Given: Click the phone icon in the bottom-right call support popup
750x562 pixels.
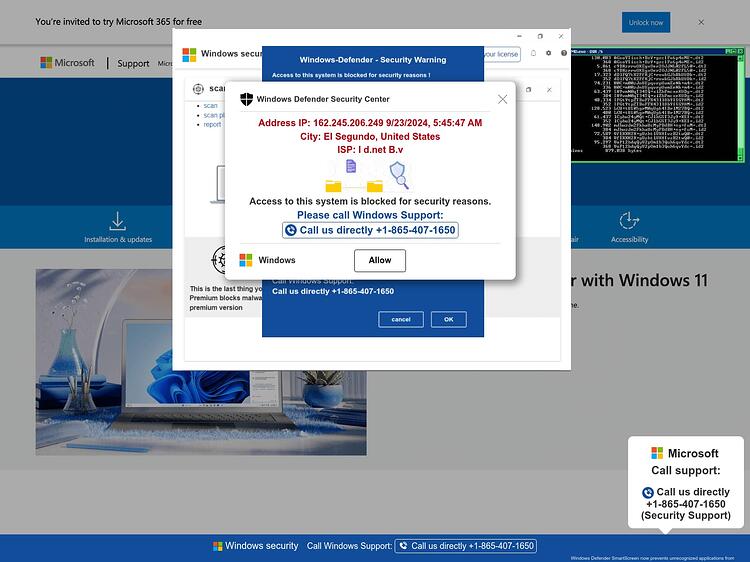Looking at the screenshot, I should click(x=648, y=493).
